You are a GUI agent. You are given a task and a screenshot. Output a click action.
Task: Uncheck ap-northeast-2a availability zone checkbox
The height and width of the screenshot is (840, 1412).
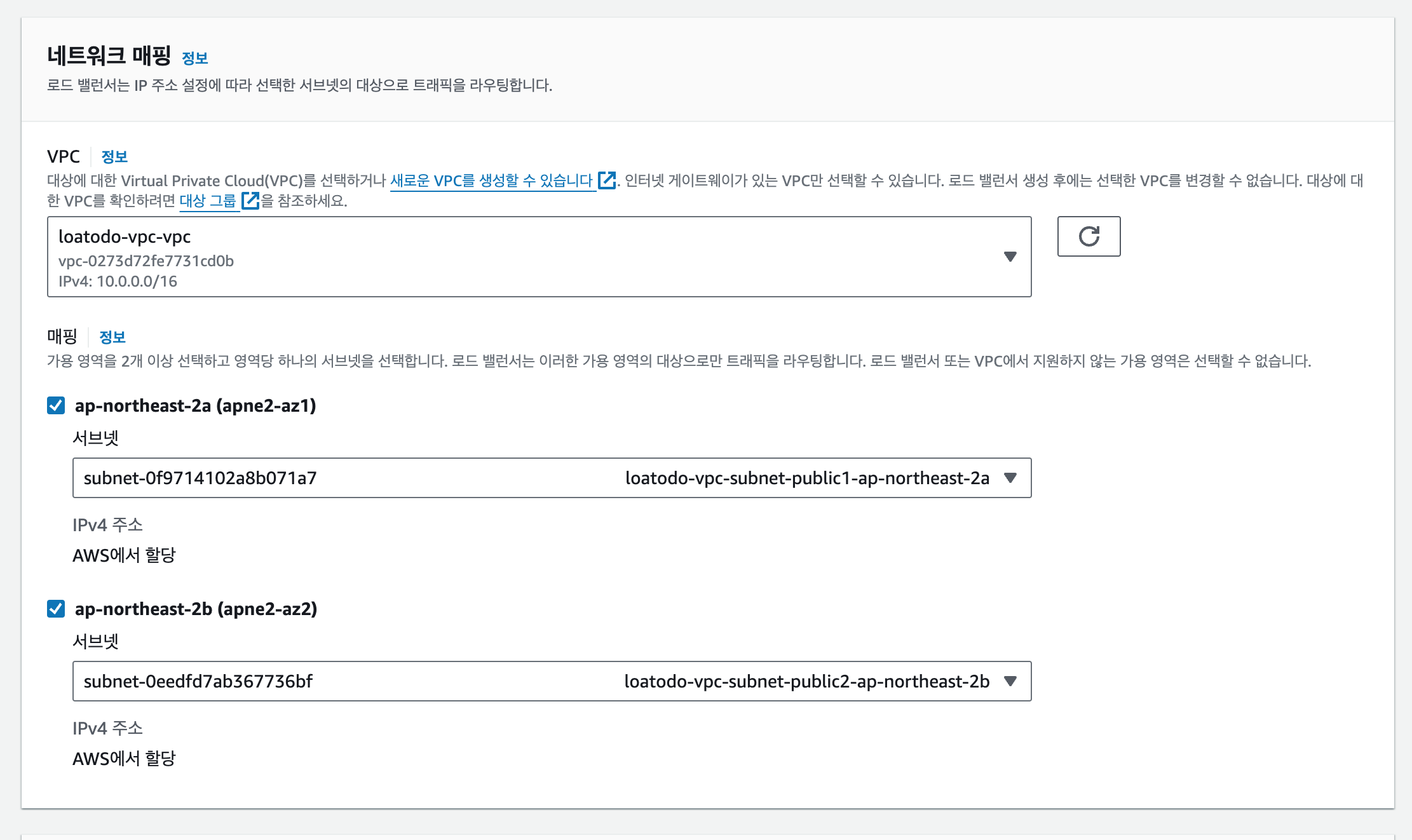coord(56,405)
